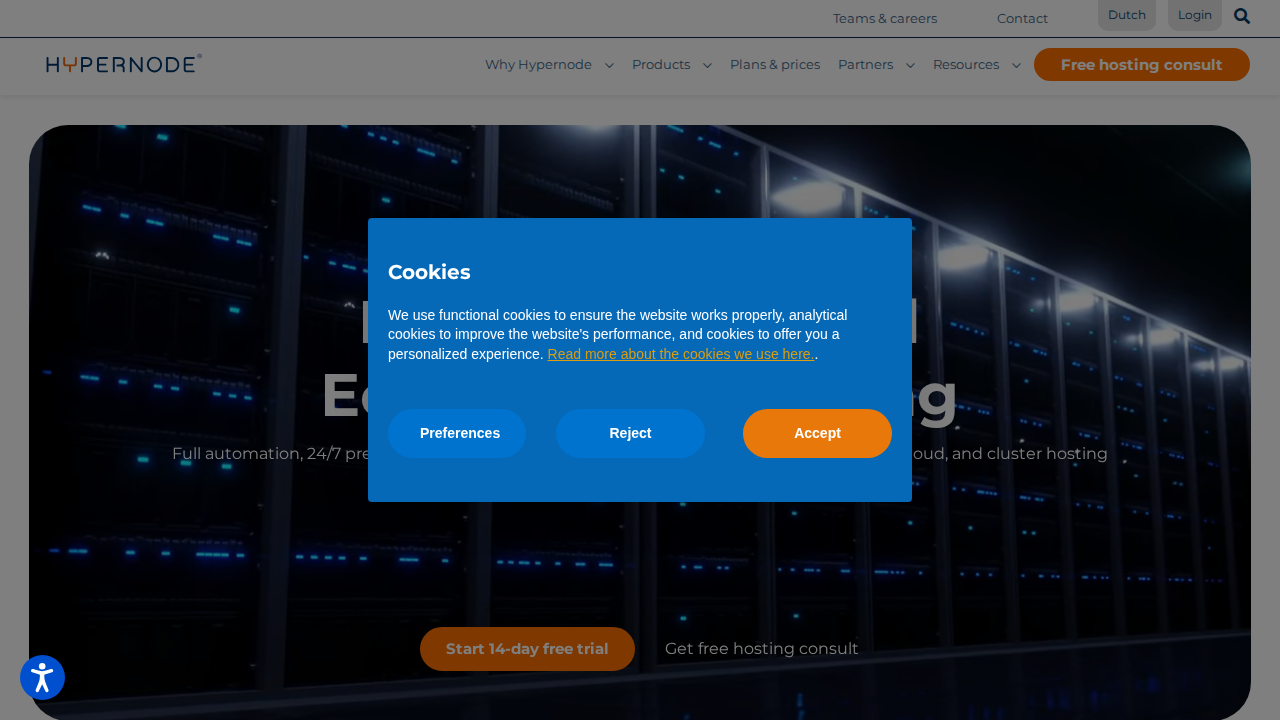Expand the Products menu chevron
Image resolution: width=1280 pixels, height=720 pixels.
[x=707, y=65]
